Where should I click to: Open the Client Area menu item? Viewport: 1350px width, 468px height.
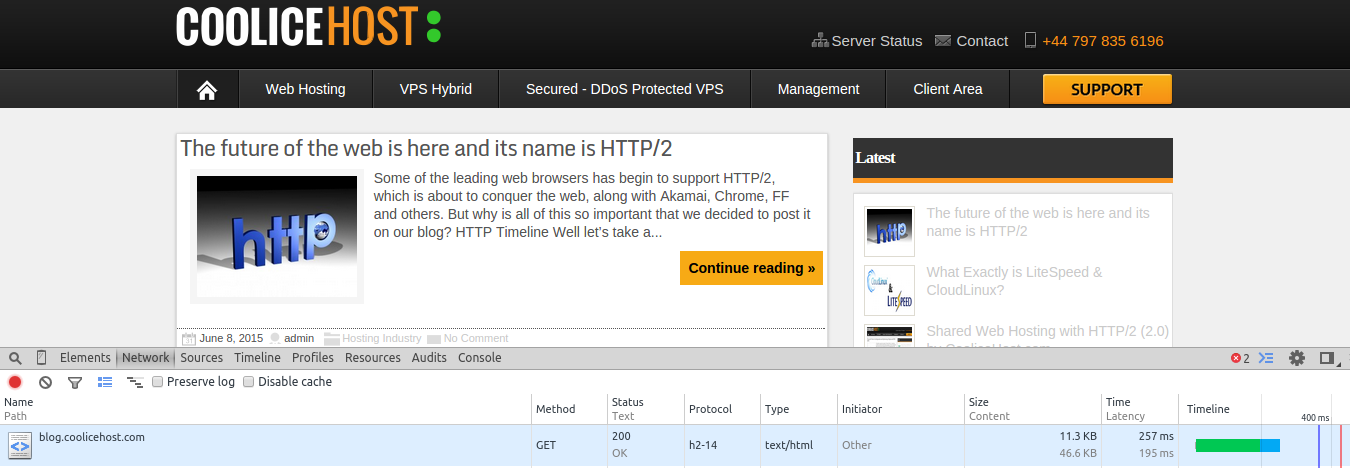click(948, 90)
